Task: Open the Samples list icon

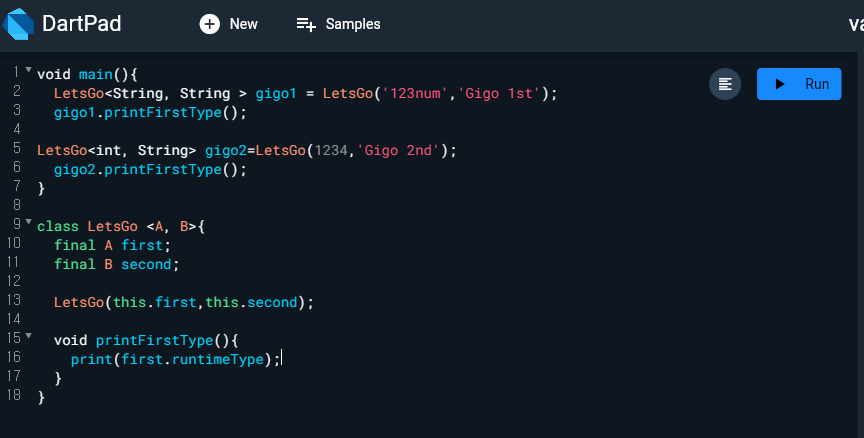Action: [x=306, y=24]
